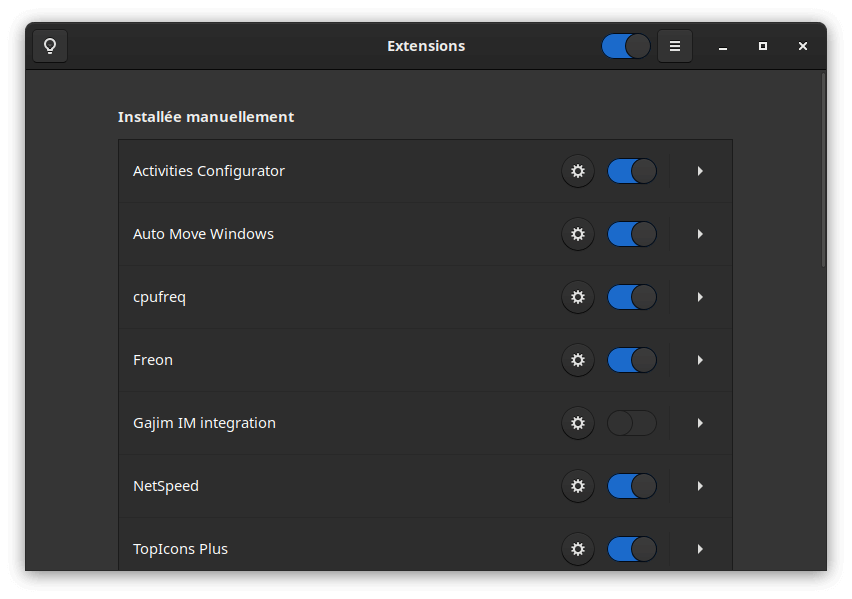Open TopIcons Plus settings gear

pyautogui.click(x=578, y=550)
